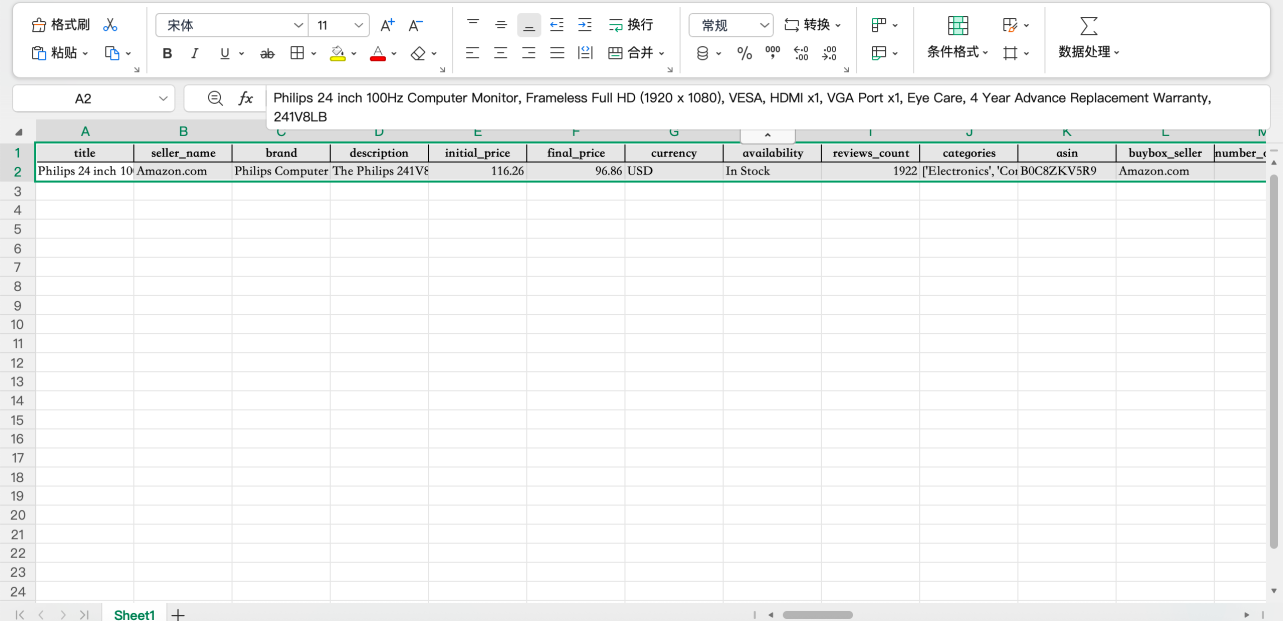Click the cell styles icon

[1011, 25]
